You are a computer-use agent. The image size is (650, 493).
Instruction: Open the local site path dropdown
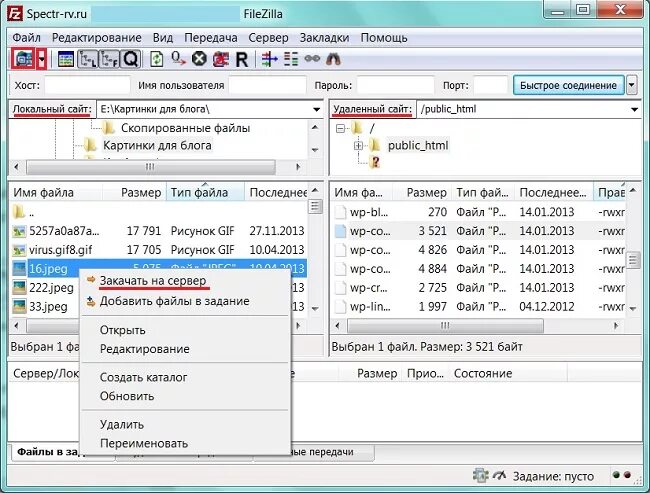[x=316, y=109]
